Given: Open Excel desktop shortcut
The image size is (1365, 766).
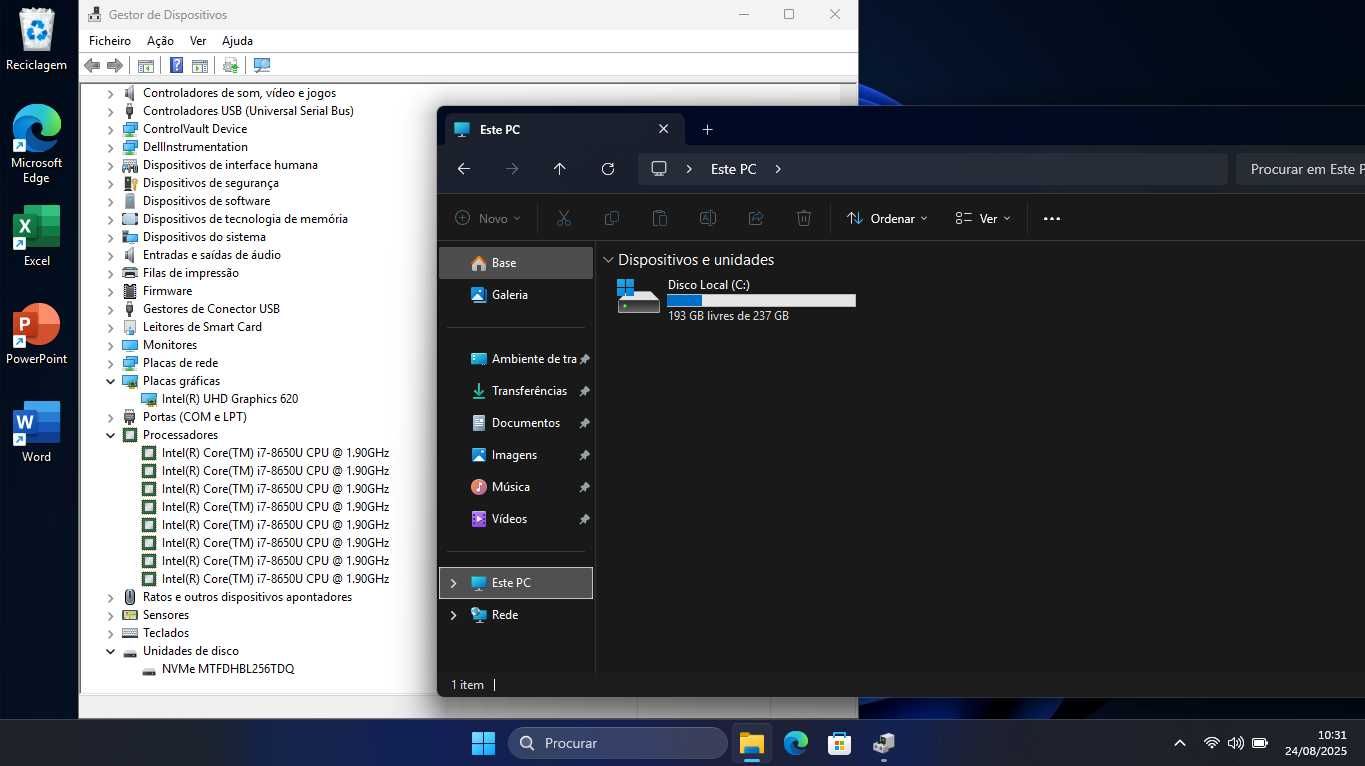Looking at the screenshot, I should [37, 237].
